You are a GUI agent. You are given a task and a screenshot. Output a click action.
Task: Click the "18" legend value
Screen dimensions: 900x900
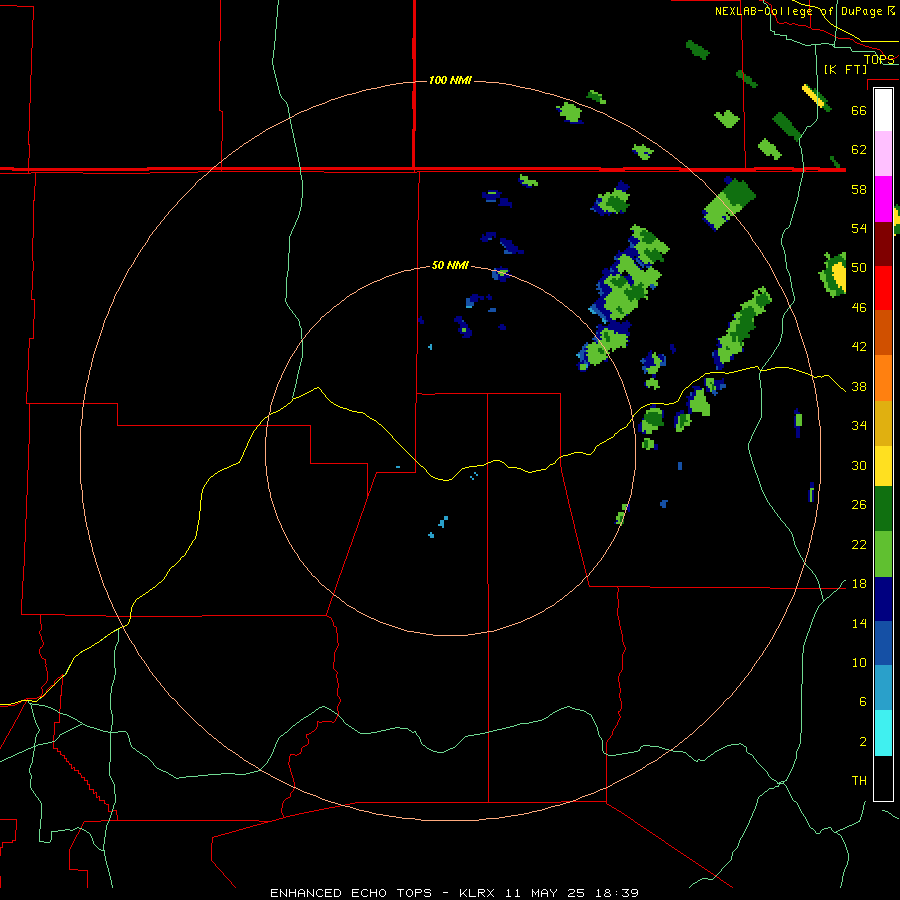click(859, 584)
